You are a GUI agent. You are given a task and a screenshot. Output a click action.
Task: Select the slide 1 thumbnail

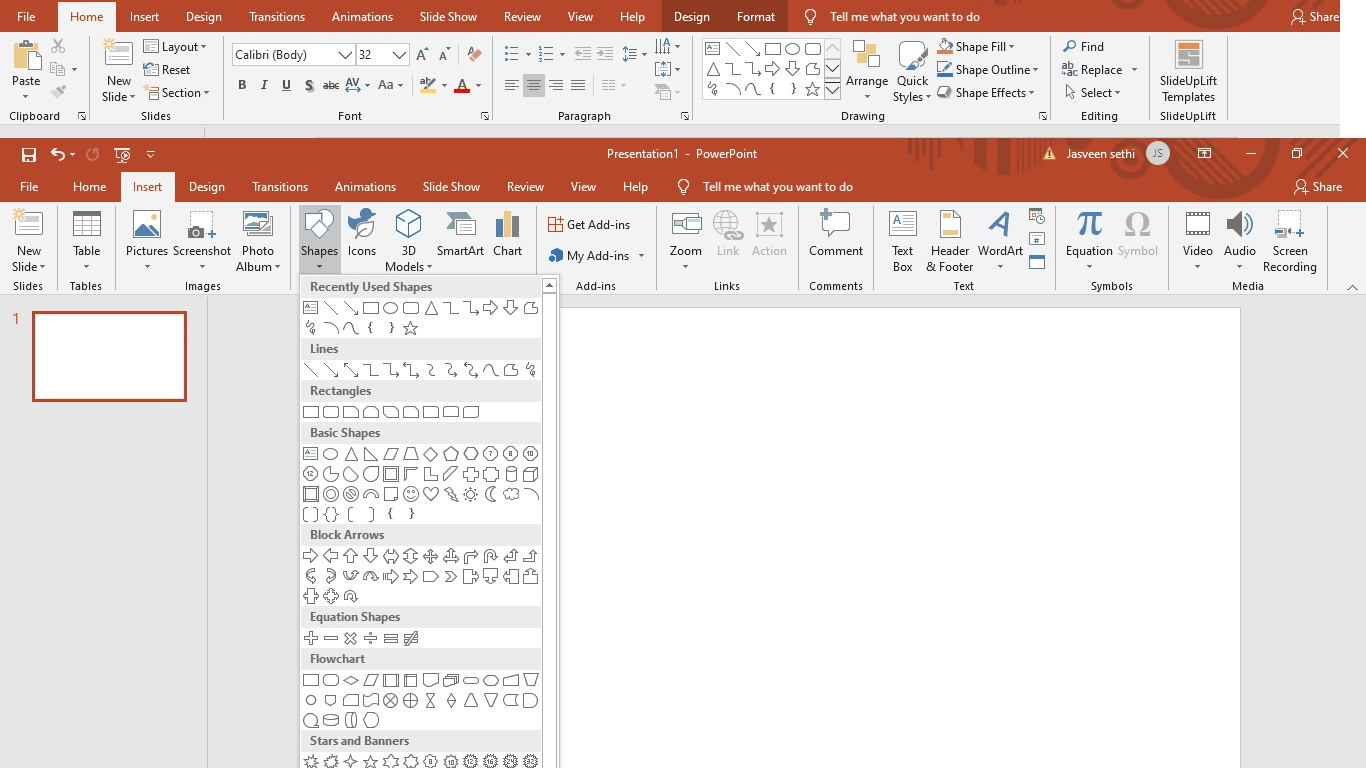(x=109, y=356)
